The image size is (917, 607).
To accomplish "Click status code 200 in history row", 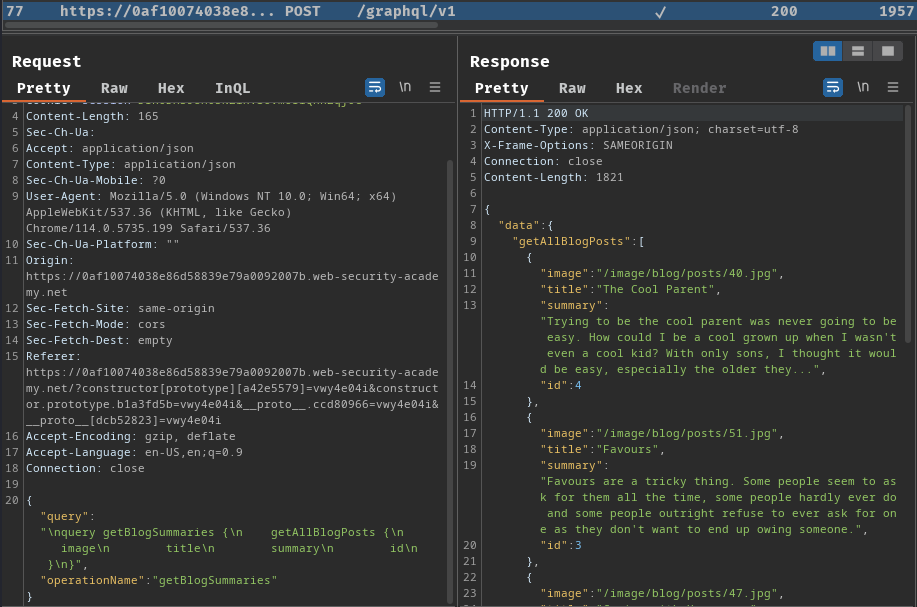I will [784, 11].
